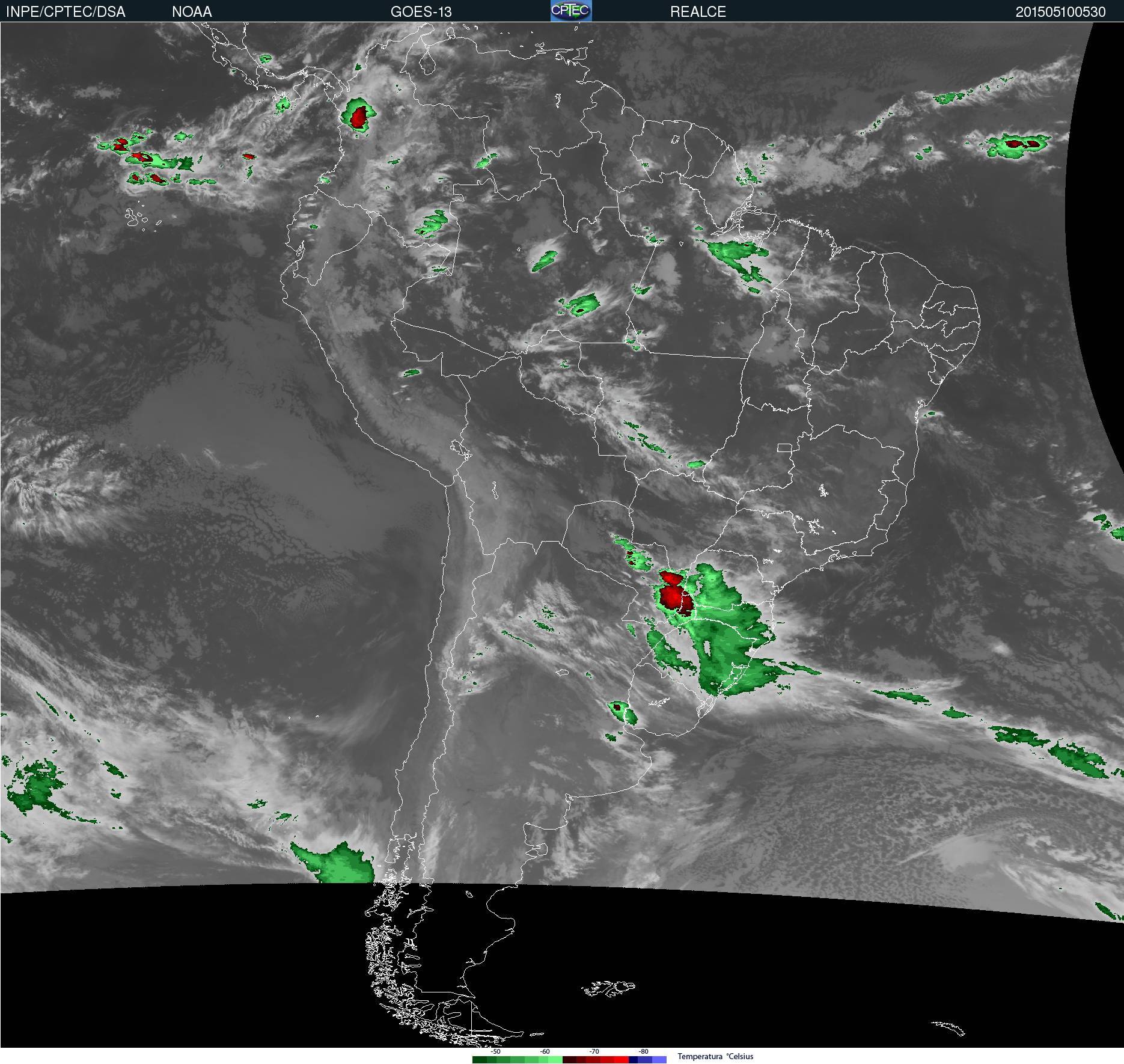This screenshot has height=1064, width=1124.
Task: Click the 201505100530 timestamp
Action: 1060,11
